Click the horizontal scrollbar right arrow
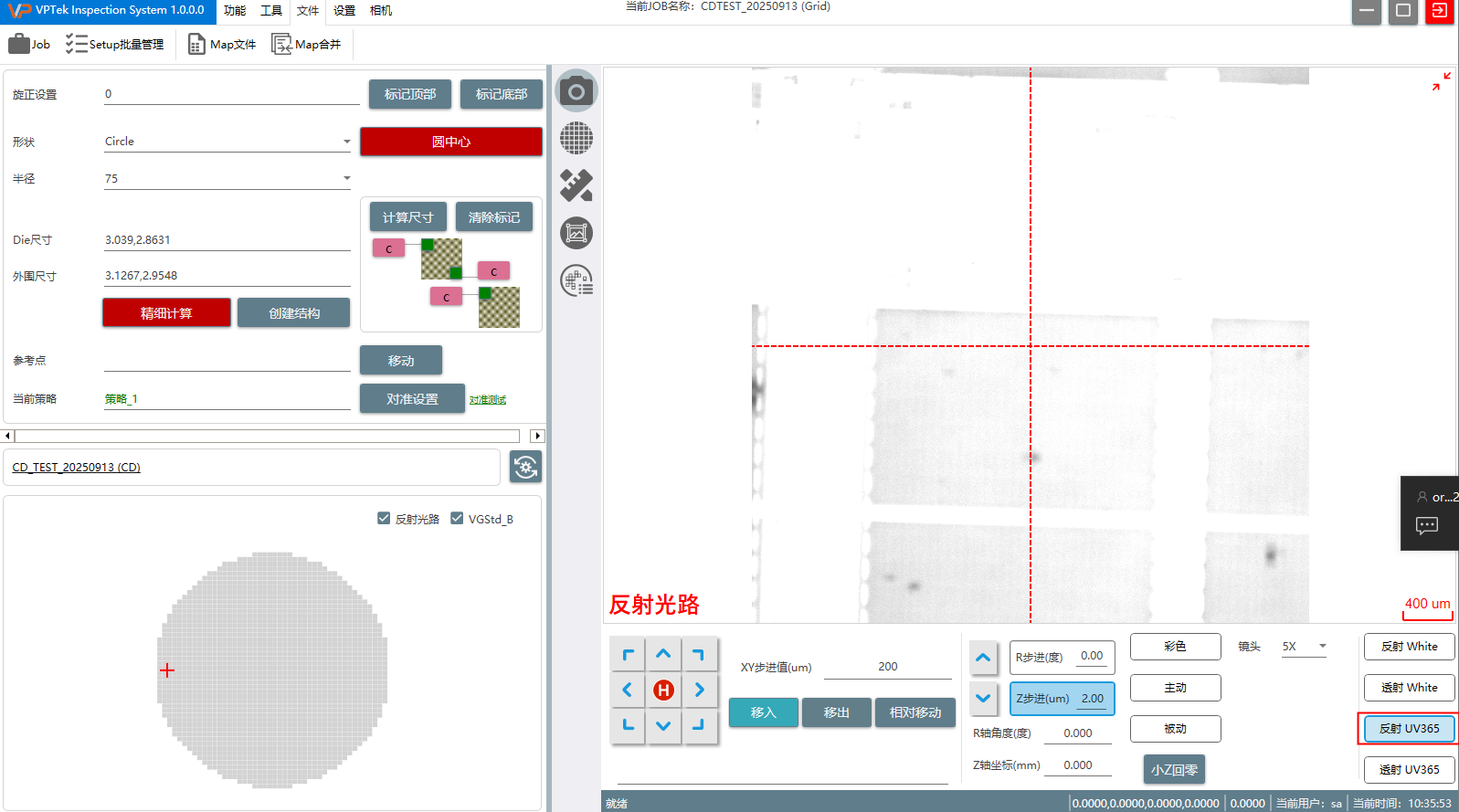This screenshot has height=812, width=1459. pyautogui.click(x=537, y=437)
